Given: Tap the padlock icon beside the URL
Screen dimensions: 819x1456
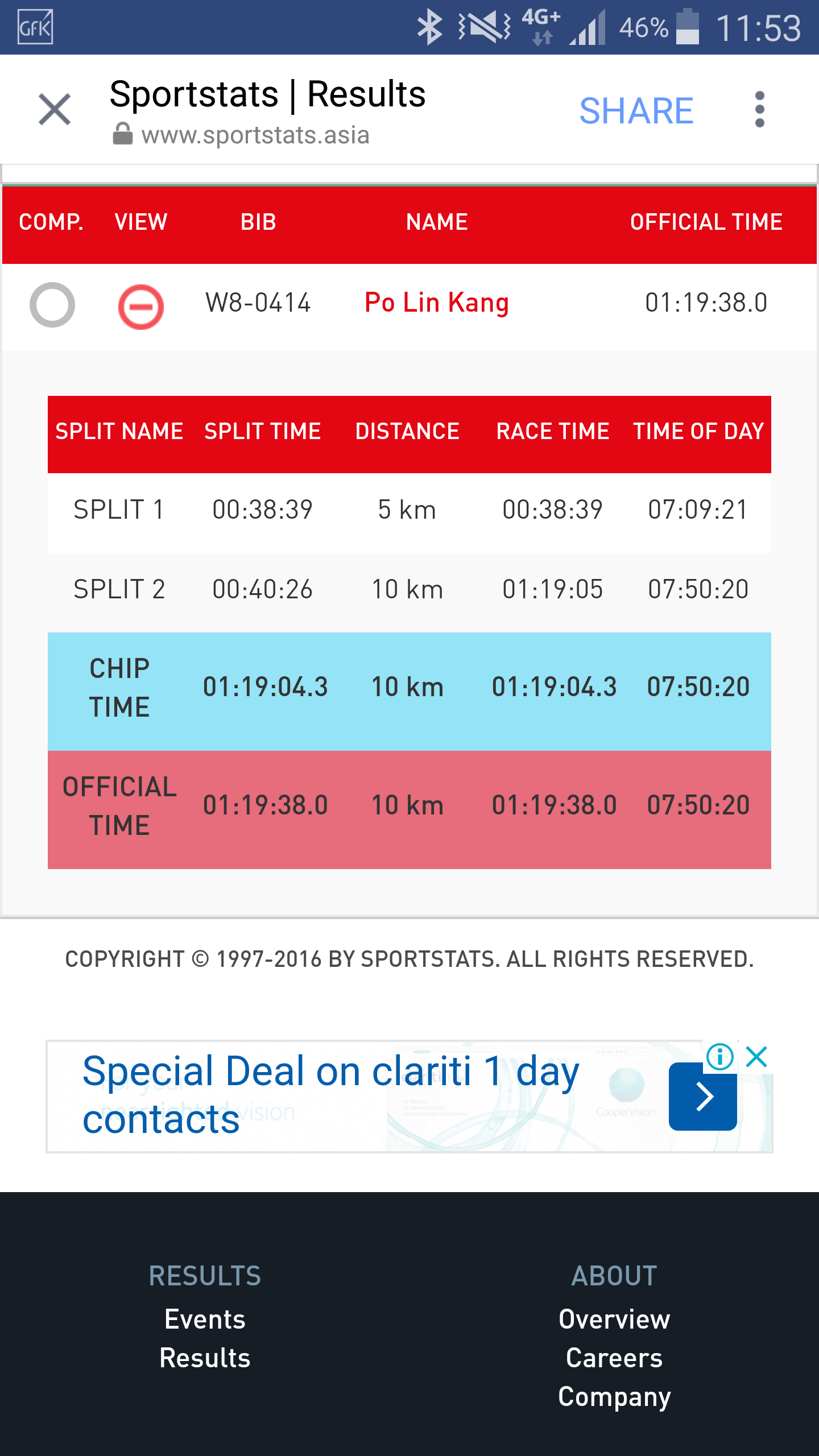Looking at the screenshot, I should 122,135.
